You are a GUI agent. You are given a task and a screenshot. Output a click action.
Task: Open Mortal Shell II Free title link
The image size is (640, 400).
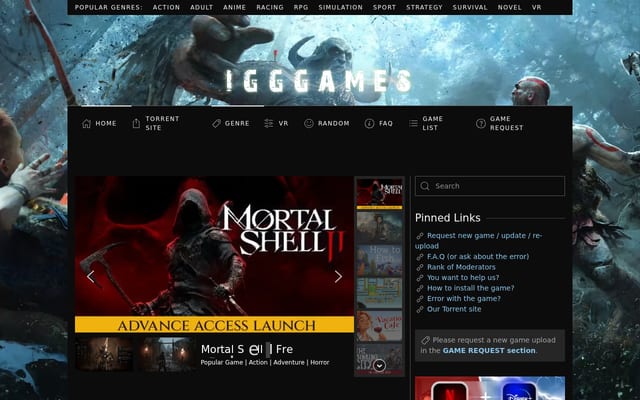point(247,349)
